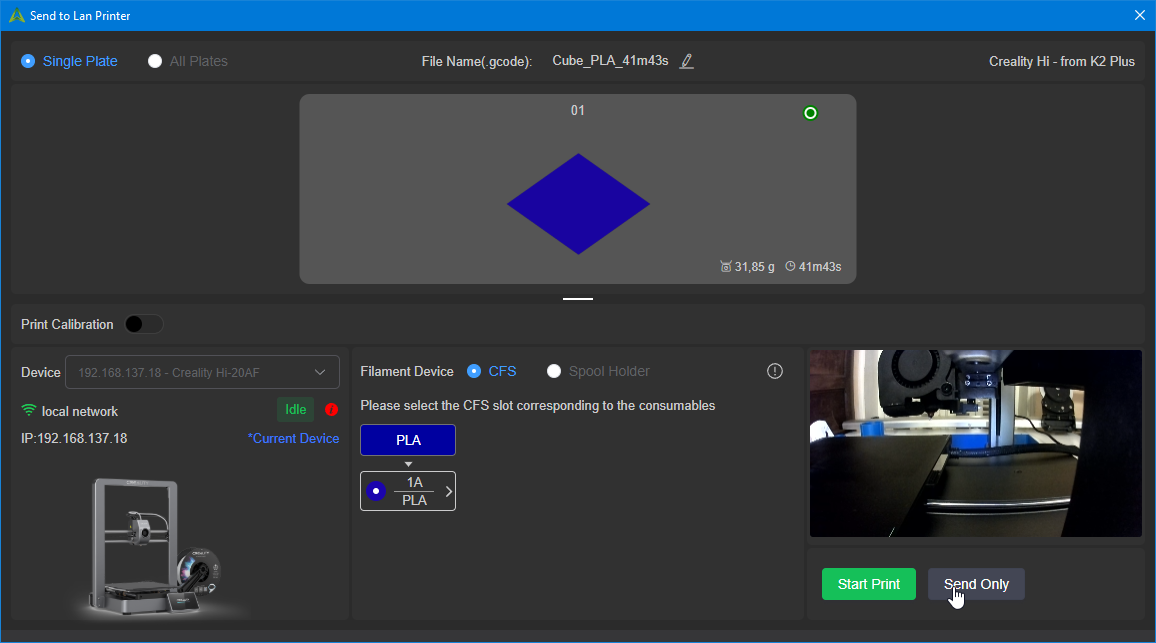The height and width of the screenshot is (643, 1156).
Task: Click the *Current Device link
Action: [293, 438]
